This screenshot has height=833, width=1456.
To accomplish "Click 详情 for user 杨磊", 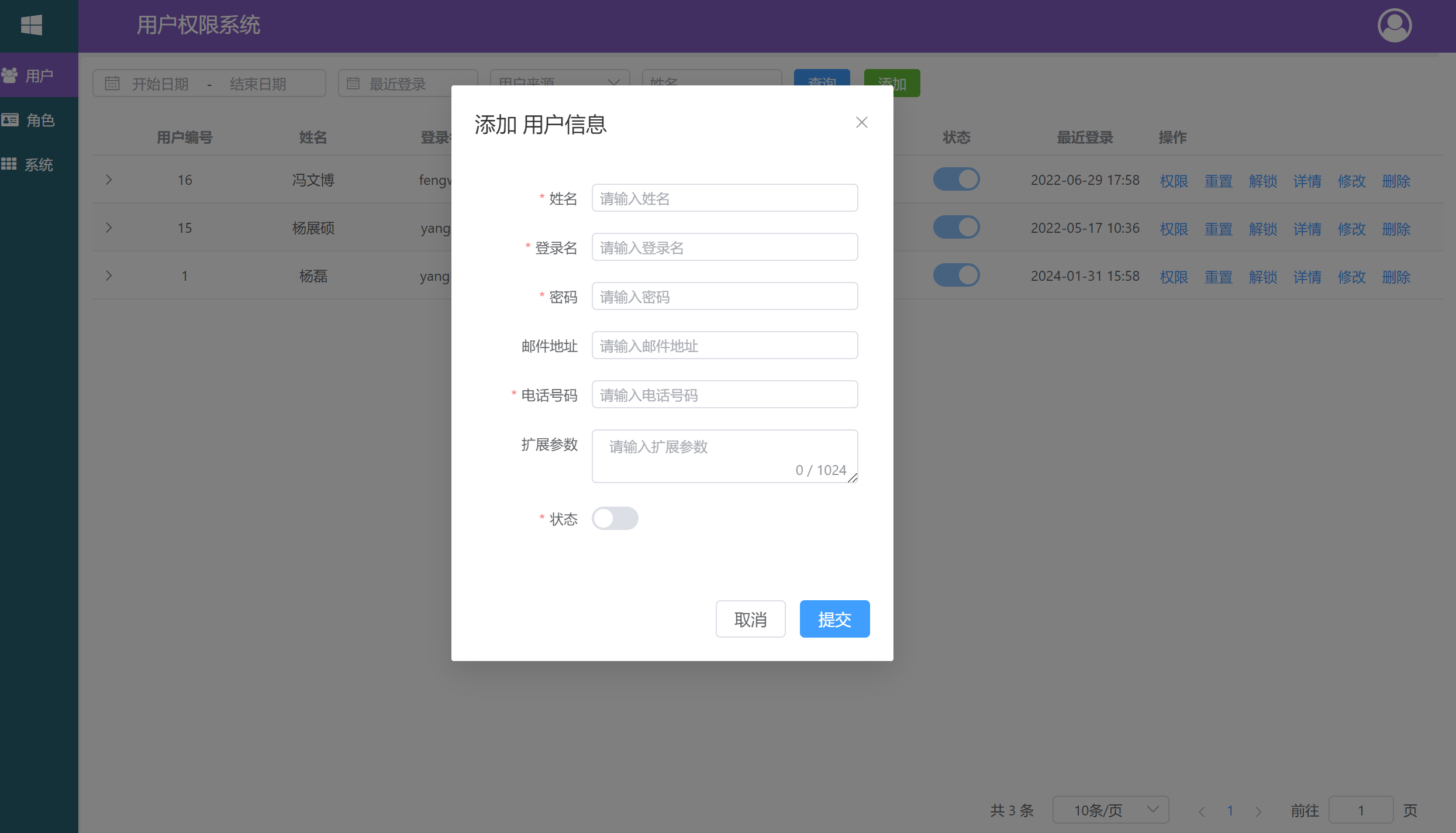I will pyautogui.click(x=1307, y=277).
